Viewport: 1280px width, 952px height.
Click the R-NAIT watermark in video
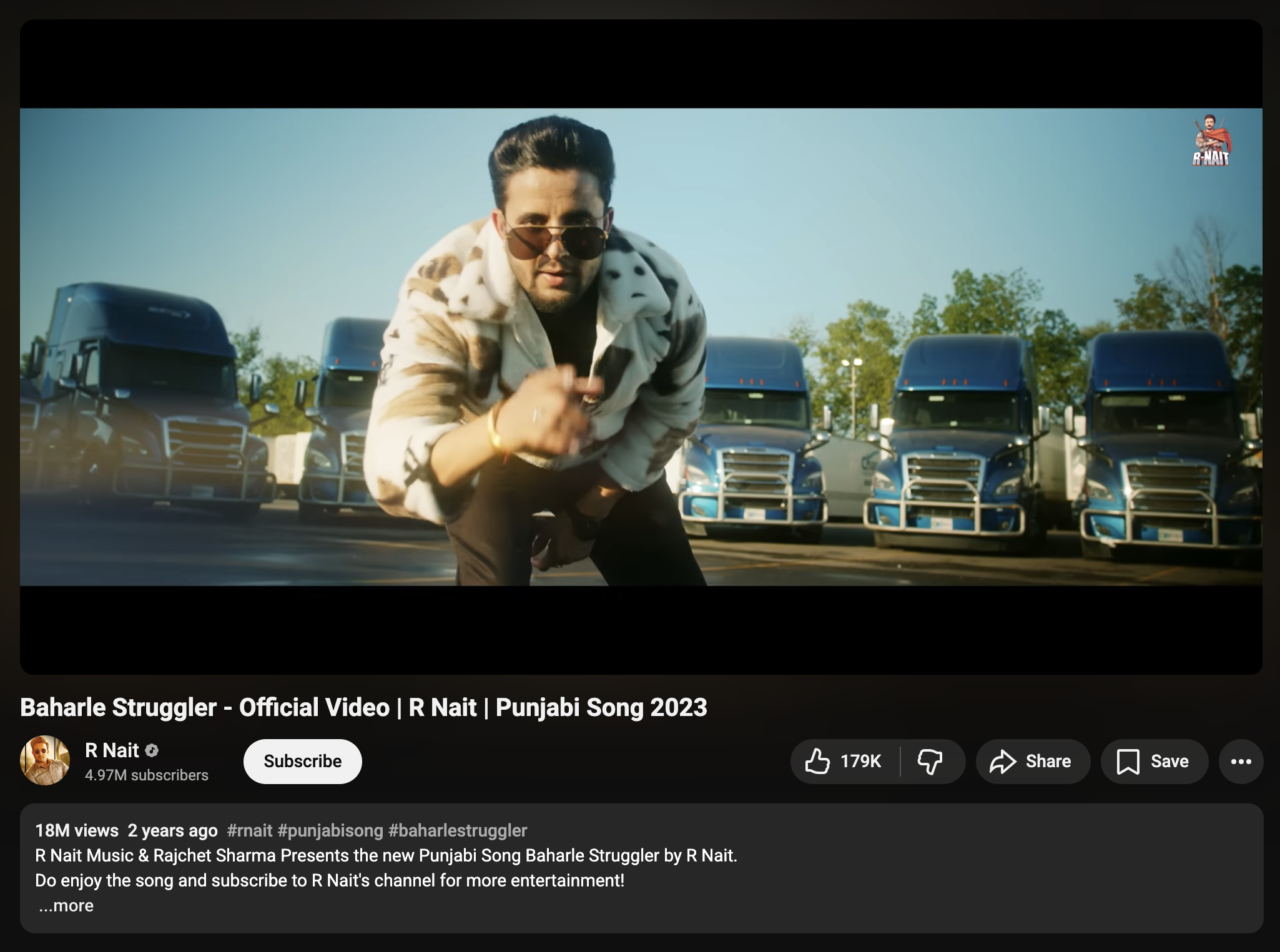click(1210, 140)
